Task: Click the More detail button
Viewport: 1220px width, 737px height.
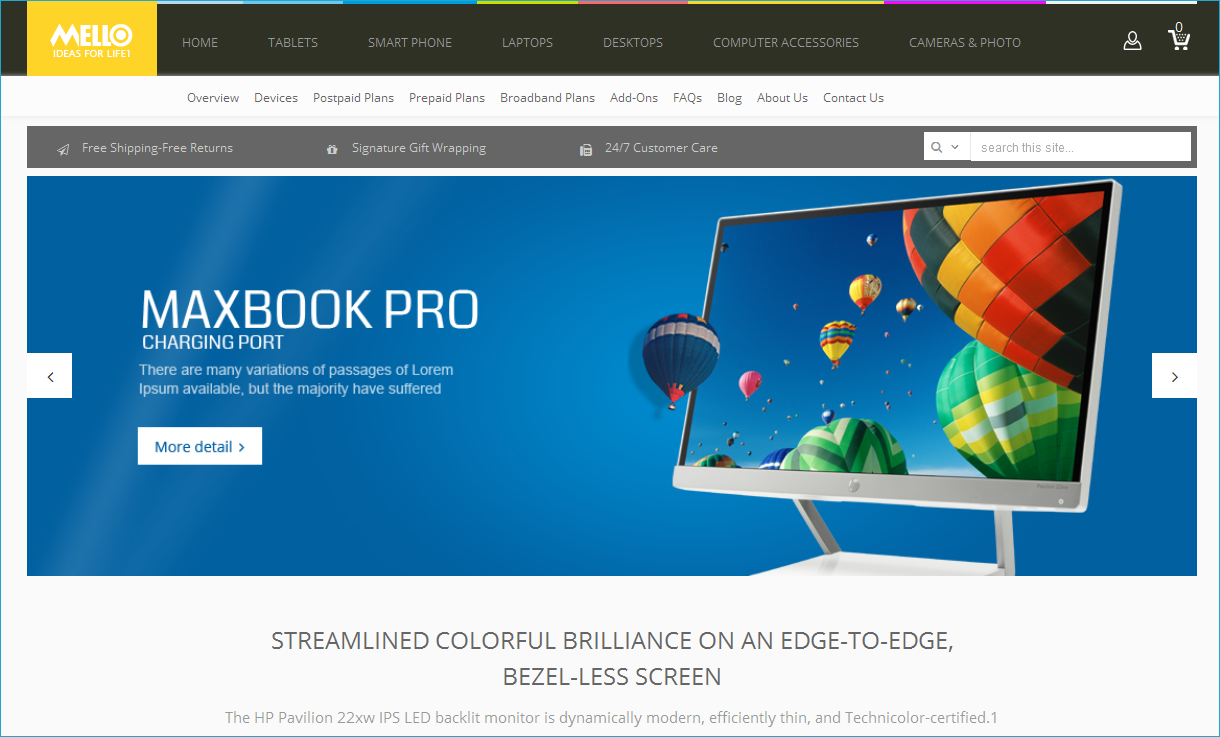Action: (x=200, y=446)
